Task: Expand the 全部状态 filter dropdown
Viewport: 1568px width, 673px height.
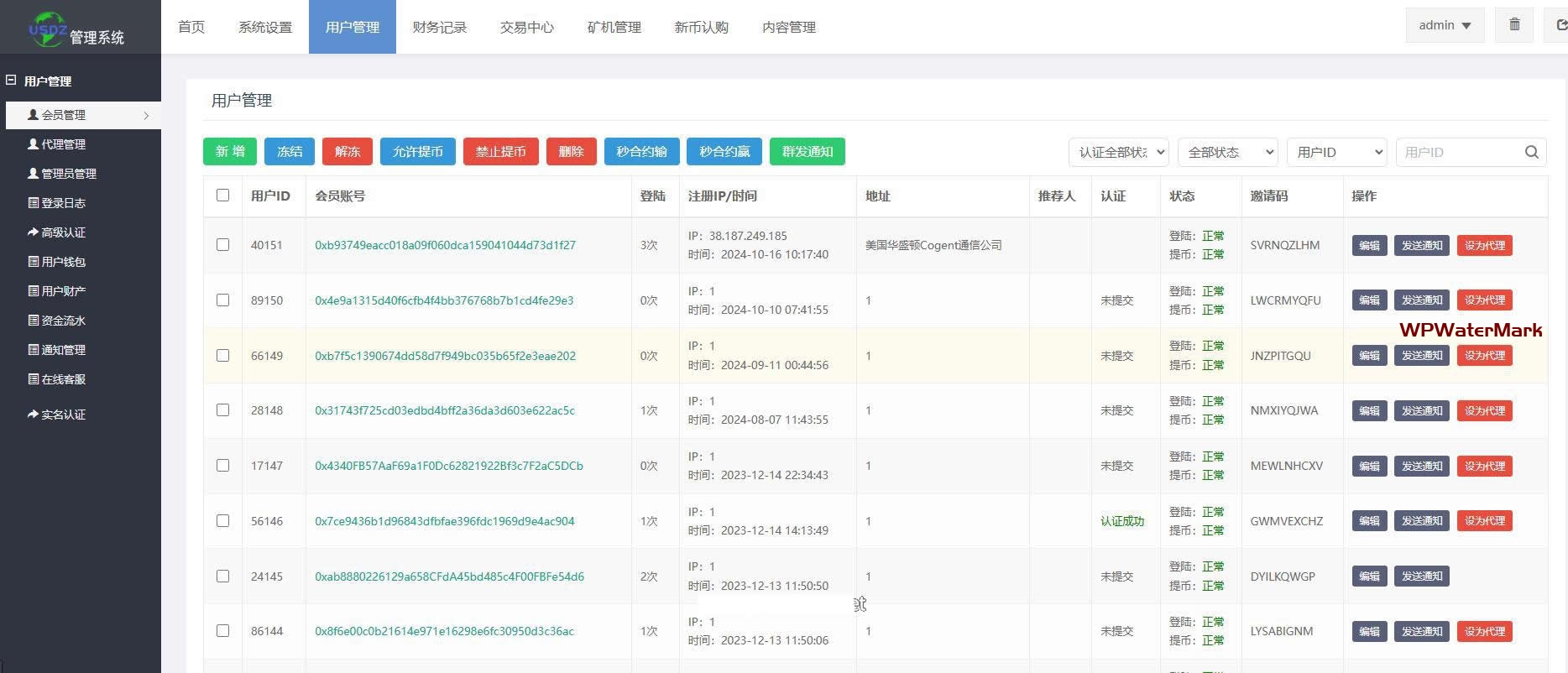Action: (1227, 152)
